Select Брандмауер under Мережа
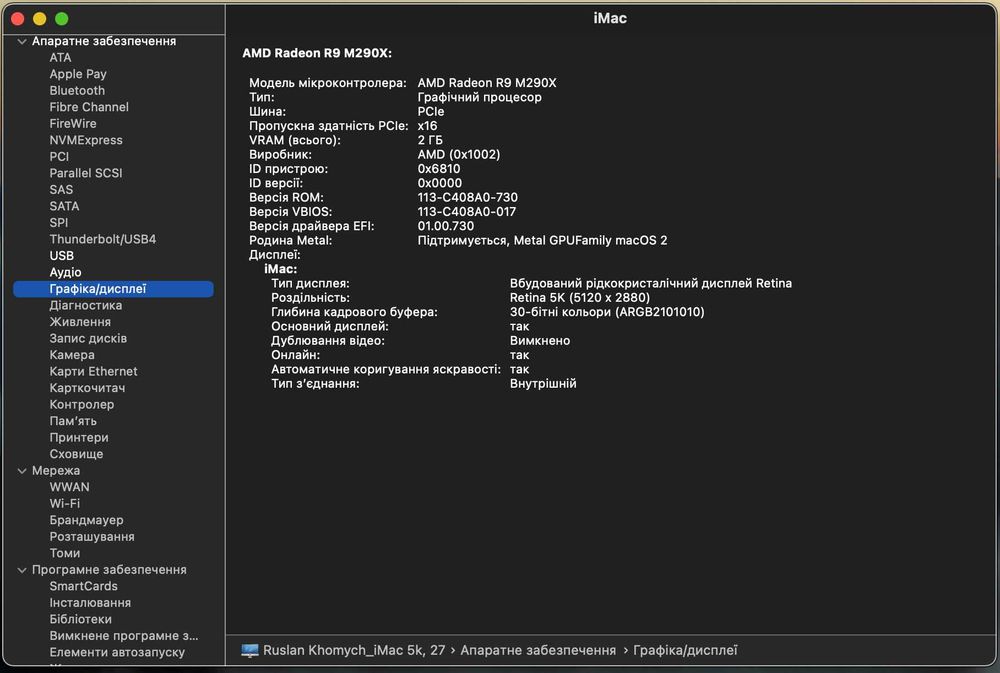This screenshot has height=673, width=1000. (x=87, y=520)
